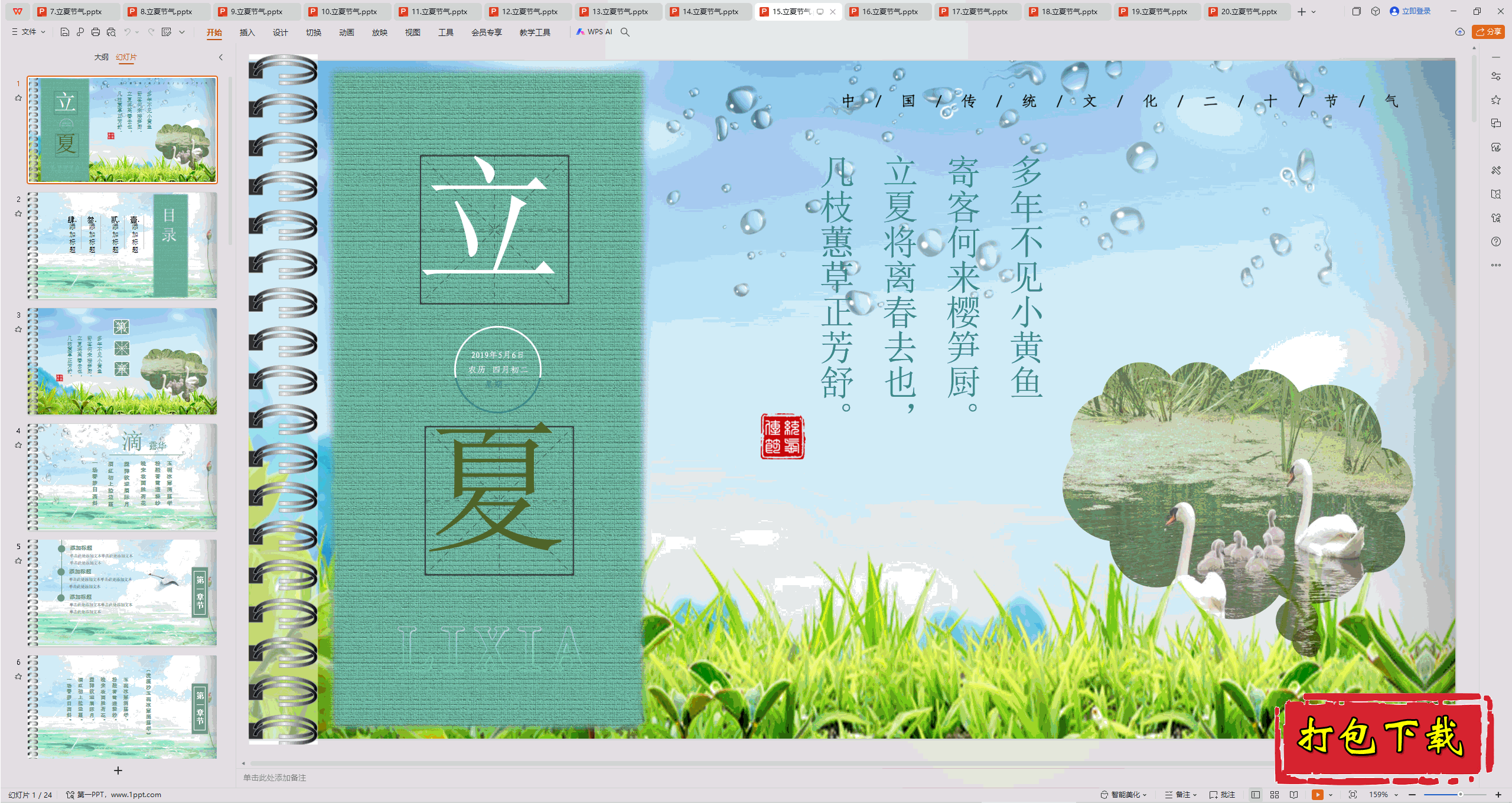This screenshot has height=803, width=1512.
Task: Click the WPS AI button
Action: [594, 32]
